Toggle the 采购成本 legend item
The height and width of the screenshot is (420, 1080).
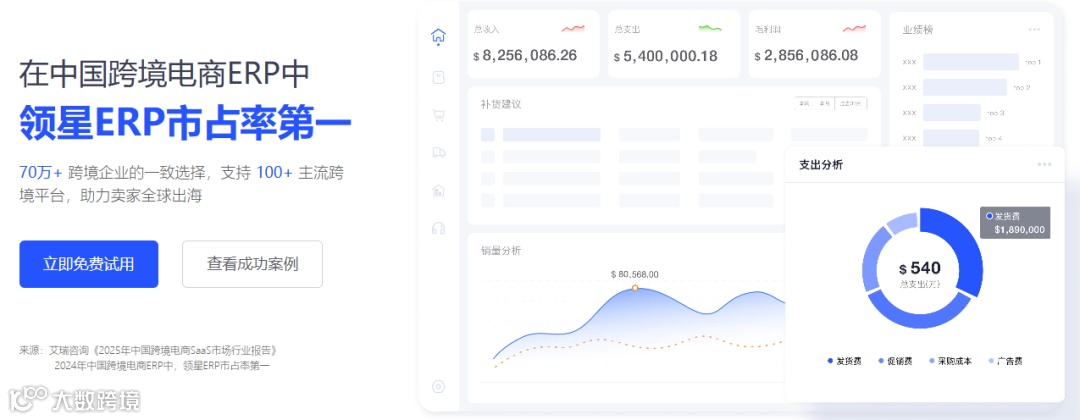coord(951,361)
